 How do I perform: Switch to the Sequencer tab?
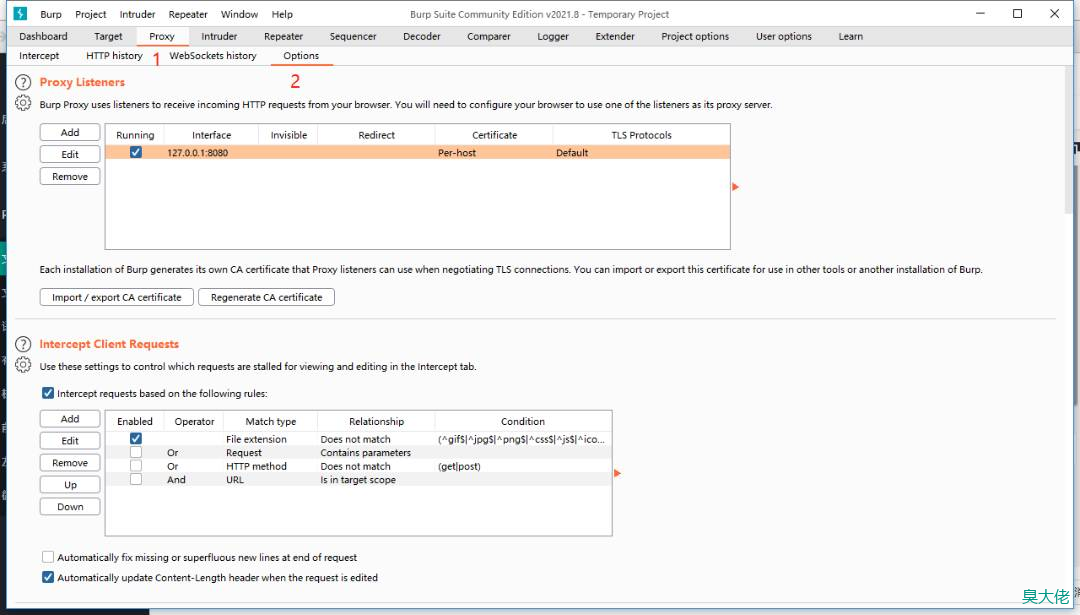point(353,37)
